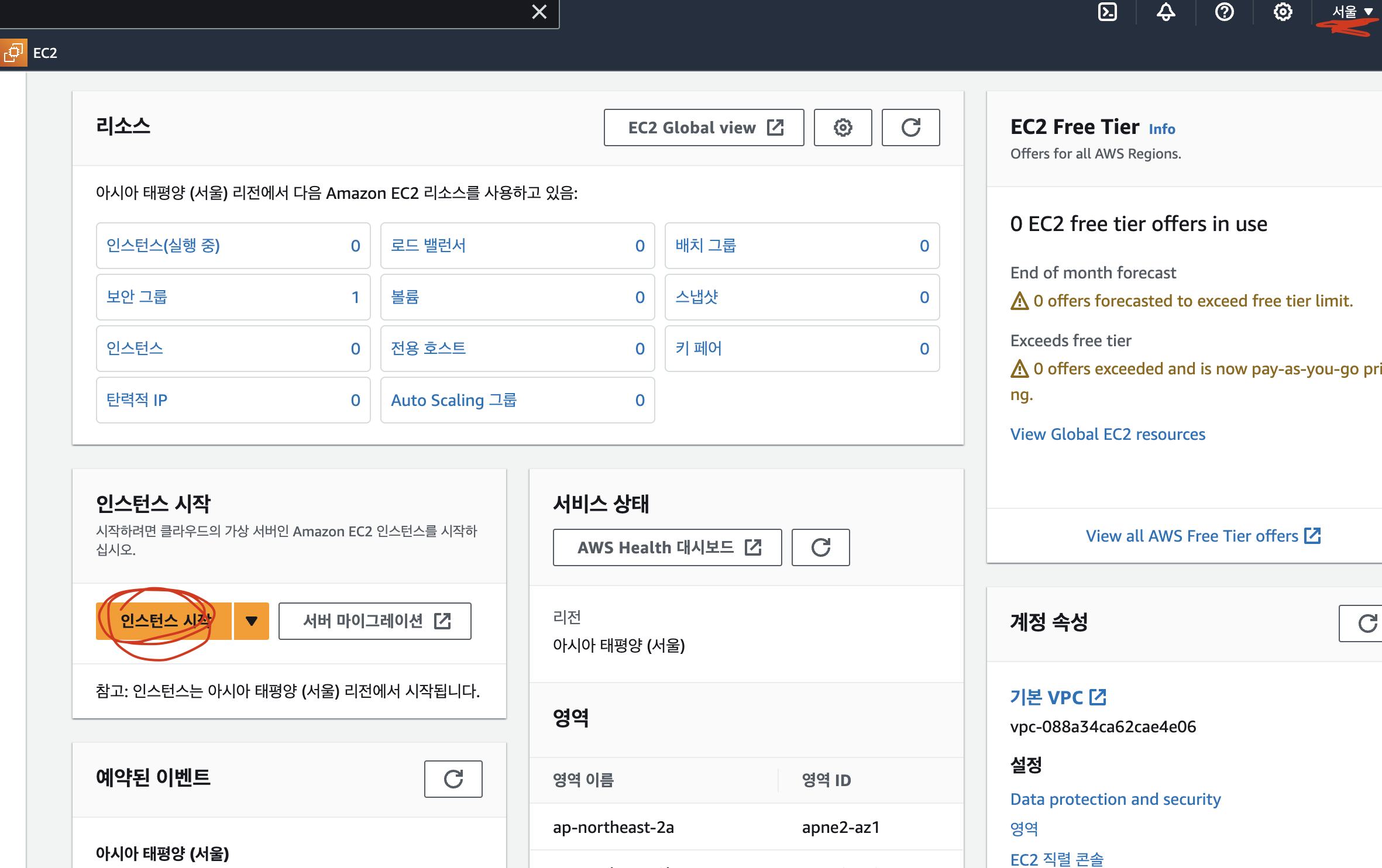The image size is (1382, 868).
Task: Open View Global EC2 resources
Action: tap(1108, 434)
